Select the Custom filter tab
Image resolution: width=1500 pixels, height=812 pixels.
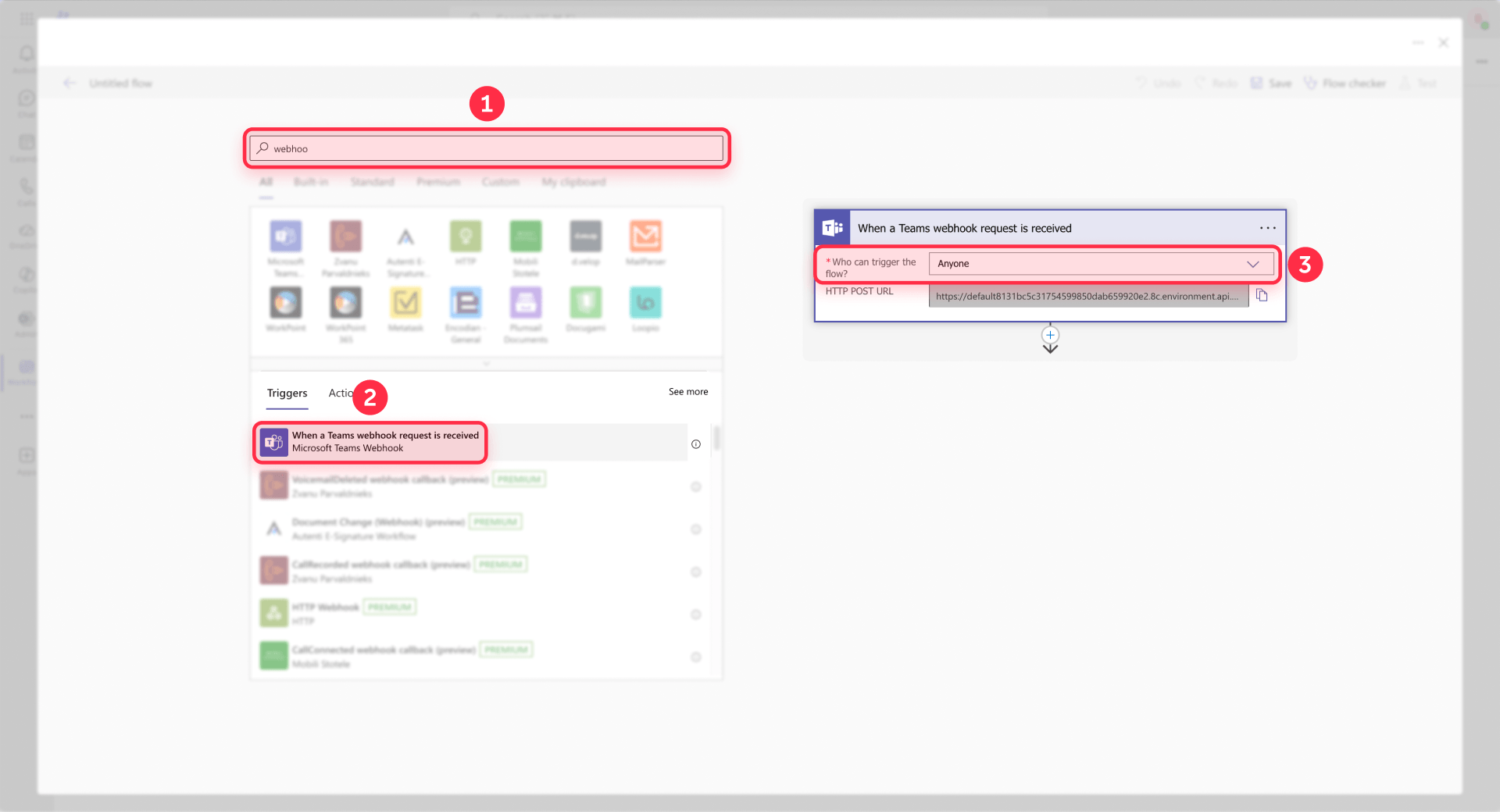pyautogui.click(x=501, y=182)
